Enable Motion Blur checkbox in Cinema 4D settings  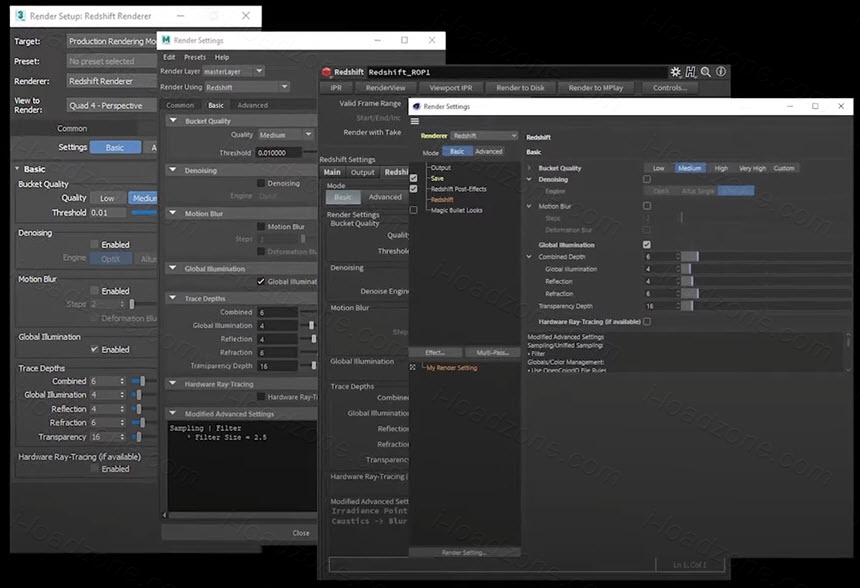click(647, 206)
